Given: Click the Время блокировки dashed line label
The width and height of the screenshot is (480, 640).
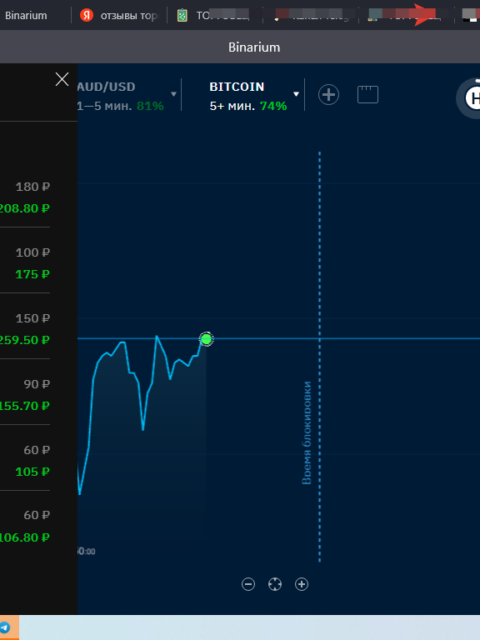Looking at the screenshot, I should [x=307, y=433].
